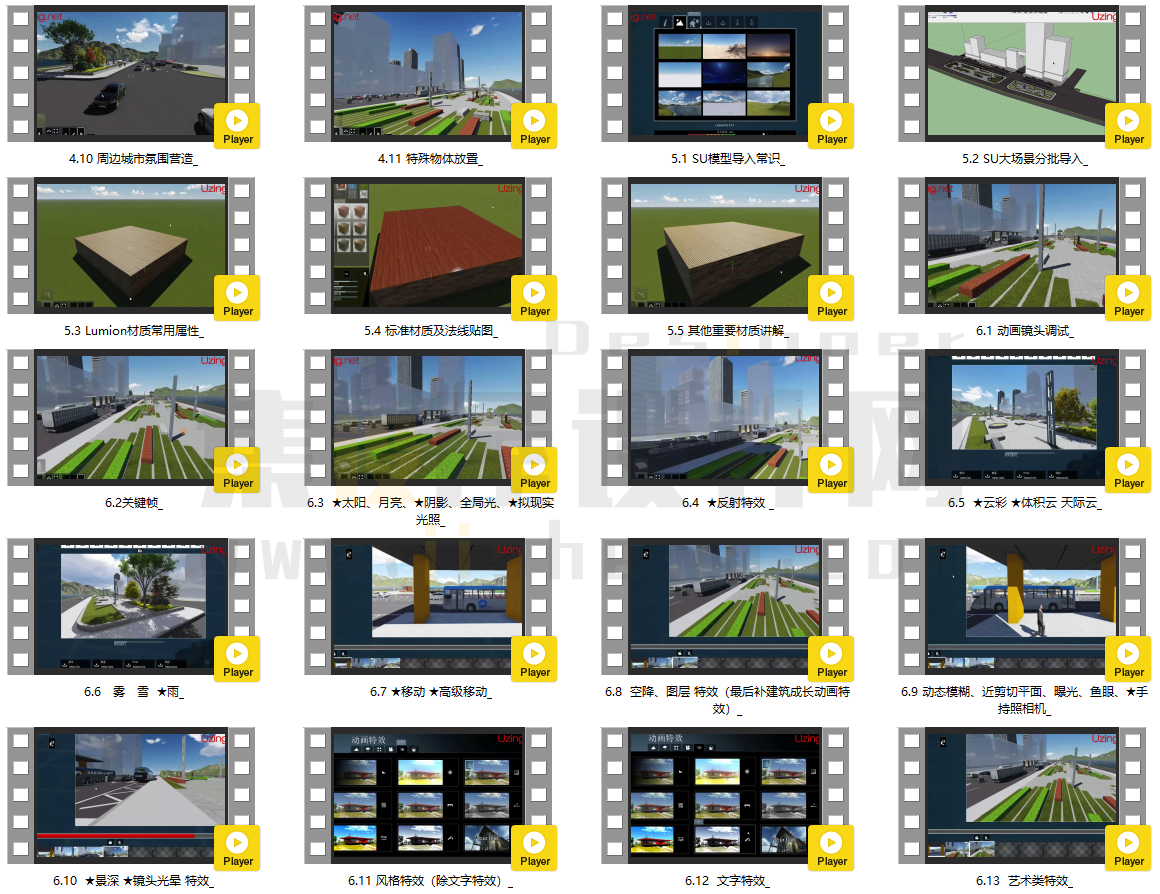Select file name 5.3 Lumion材质常用属性_
Image resolution: width=1160 pixels, height=894 pixels.
point(134,331)
